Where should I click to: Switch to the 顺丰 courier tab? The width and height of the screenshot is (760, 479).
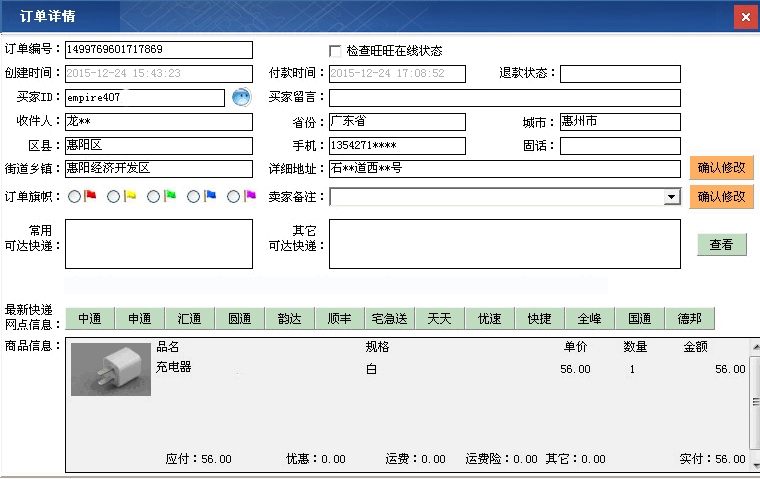tap(340, 319)
